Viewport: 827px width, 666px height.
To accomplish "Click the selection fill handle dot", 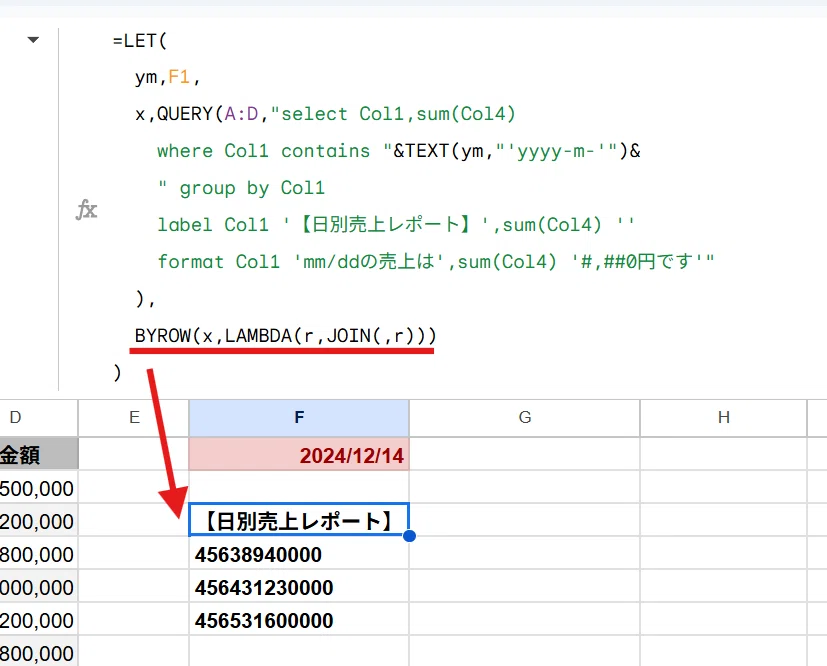I will [409, 536].
